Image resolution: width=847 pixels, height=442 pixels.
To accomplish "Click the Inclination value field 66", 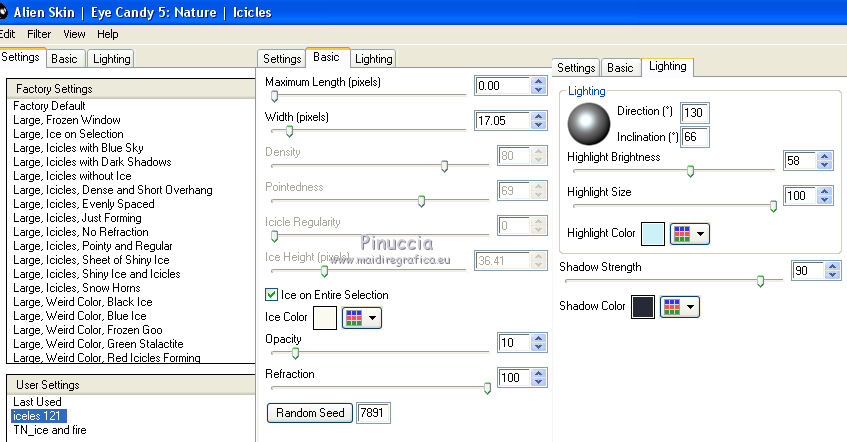I will pyautogui.click(x=694, y=137).
